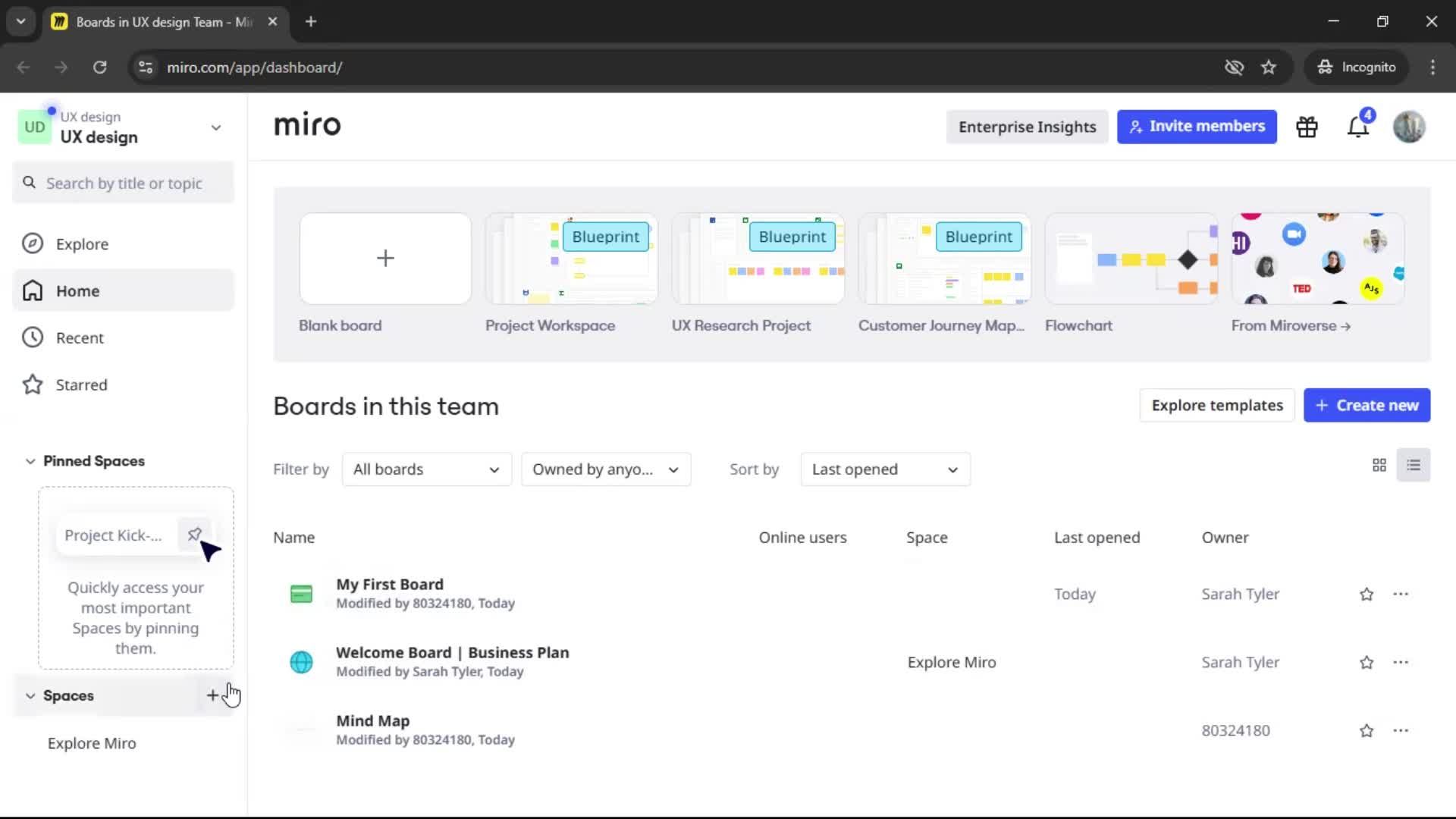
Task: Open the Explore Miro space
Action: (x=92, y=743)
